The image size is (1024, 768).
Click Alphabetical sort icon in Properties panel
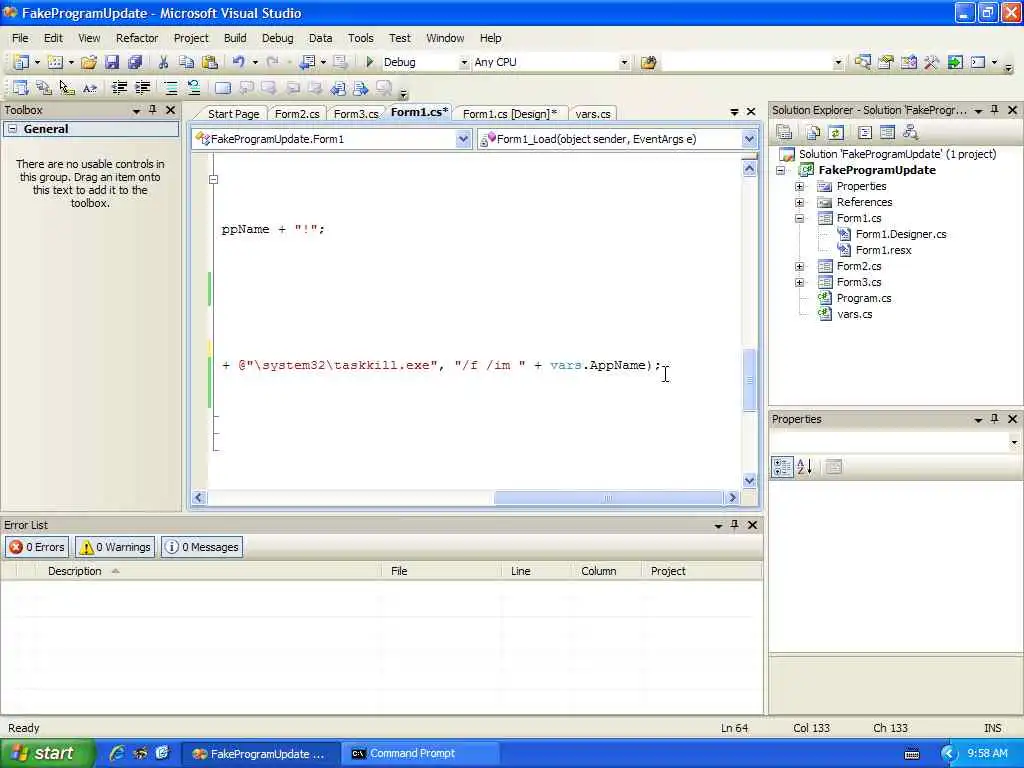[805, 466]
